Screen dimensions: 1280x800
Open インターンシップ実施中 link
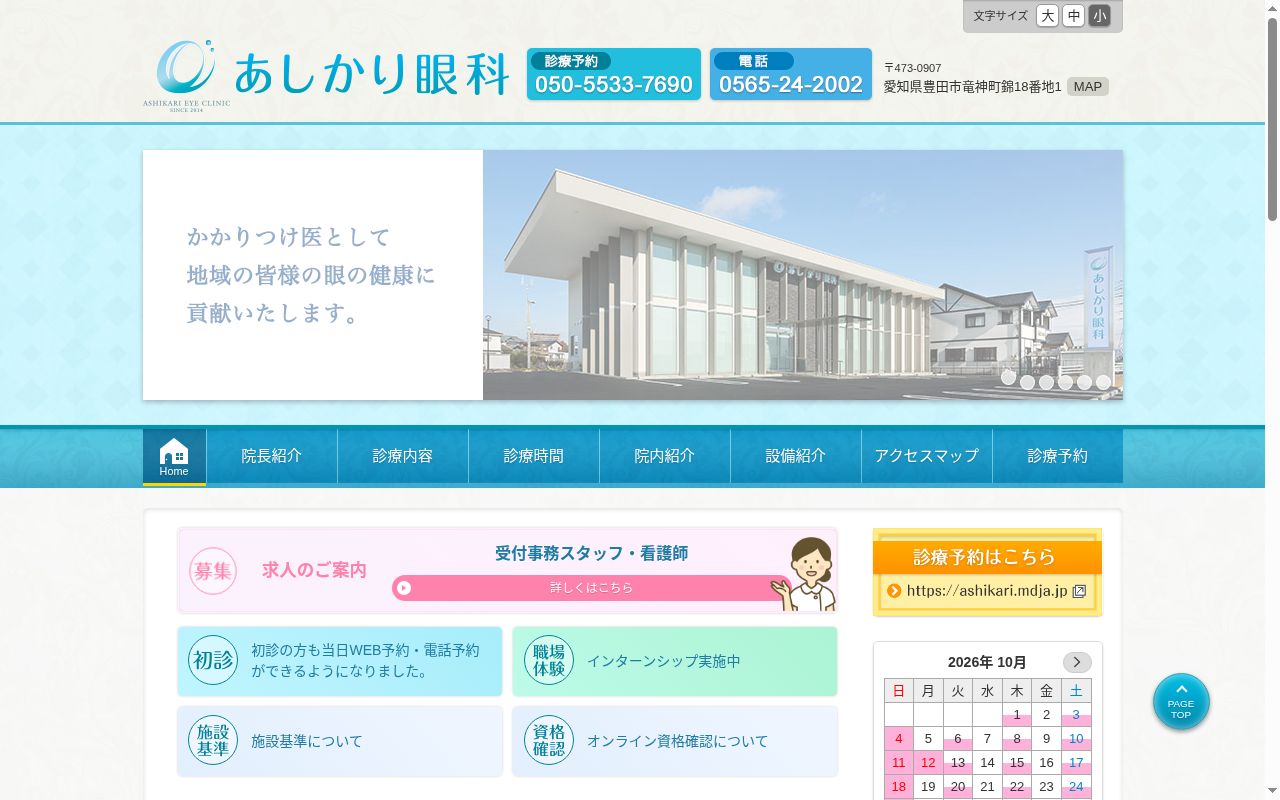pyautogui.click(x=675, y=661)
